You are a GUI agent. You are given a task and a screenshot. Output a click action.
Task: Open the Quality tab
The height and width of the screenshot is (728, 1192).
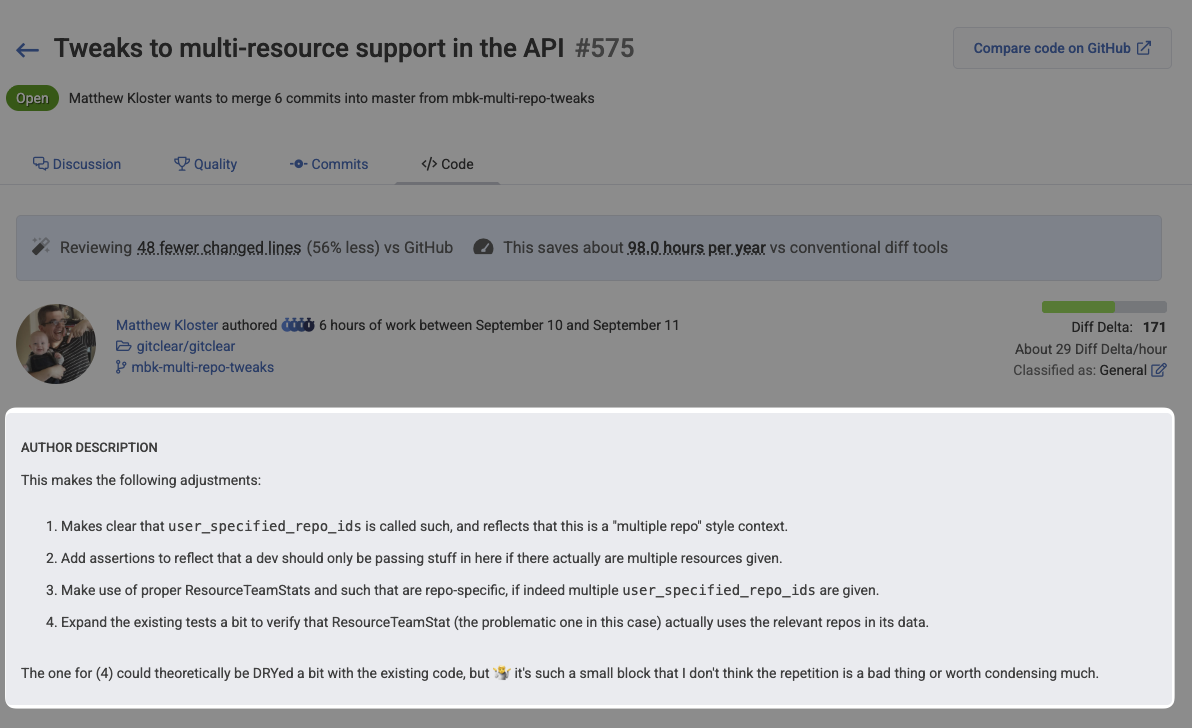(x=205, y=164)
